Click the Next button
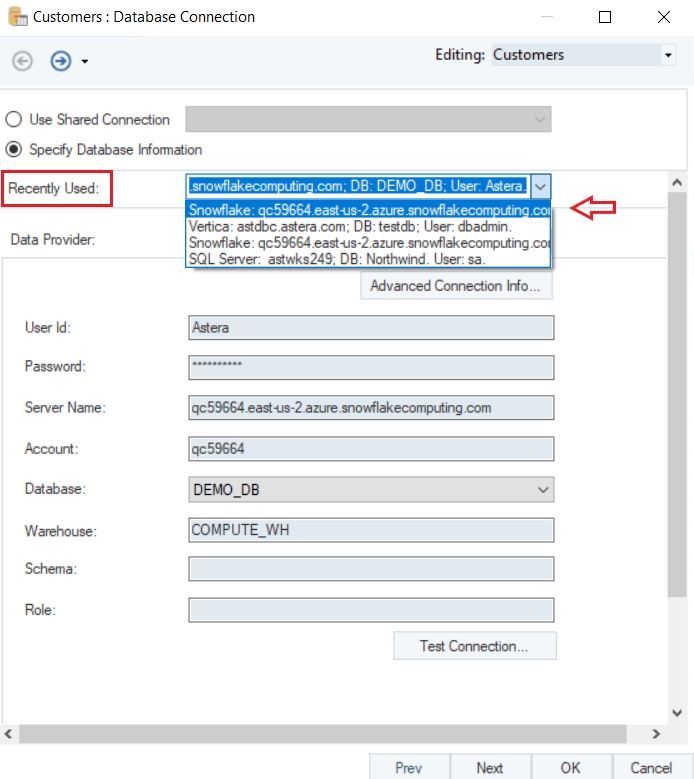The image size is (694, 779). coord(490,768)
